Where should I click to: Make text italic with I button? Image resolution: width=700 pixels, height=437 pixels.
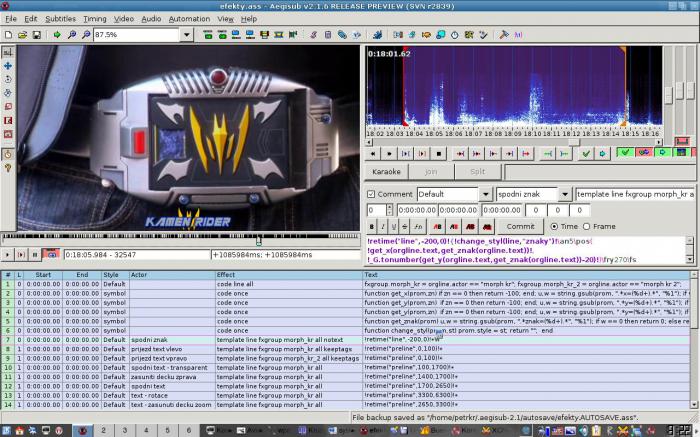click(383, 227)
